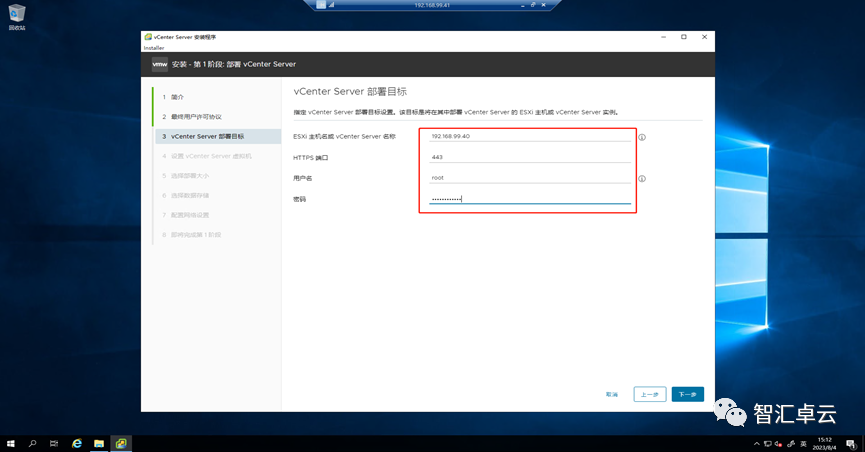Click the link-shaped tray icon
Image resolution: width=865 pixels, height=452 pixels.
pyautogui.click(x=791, y=444)
